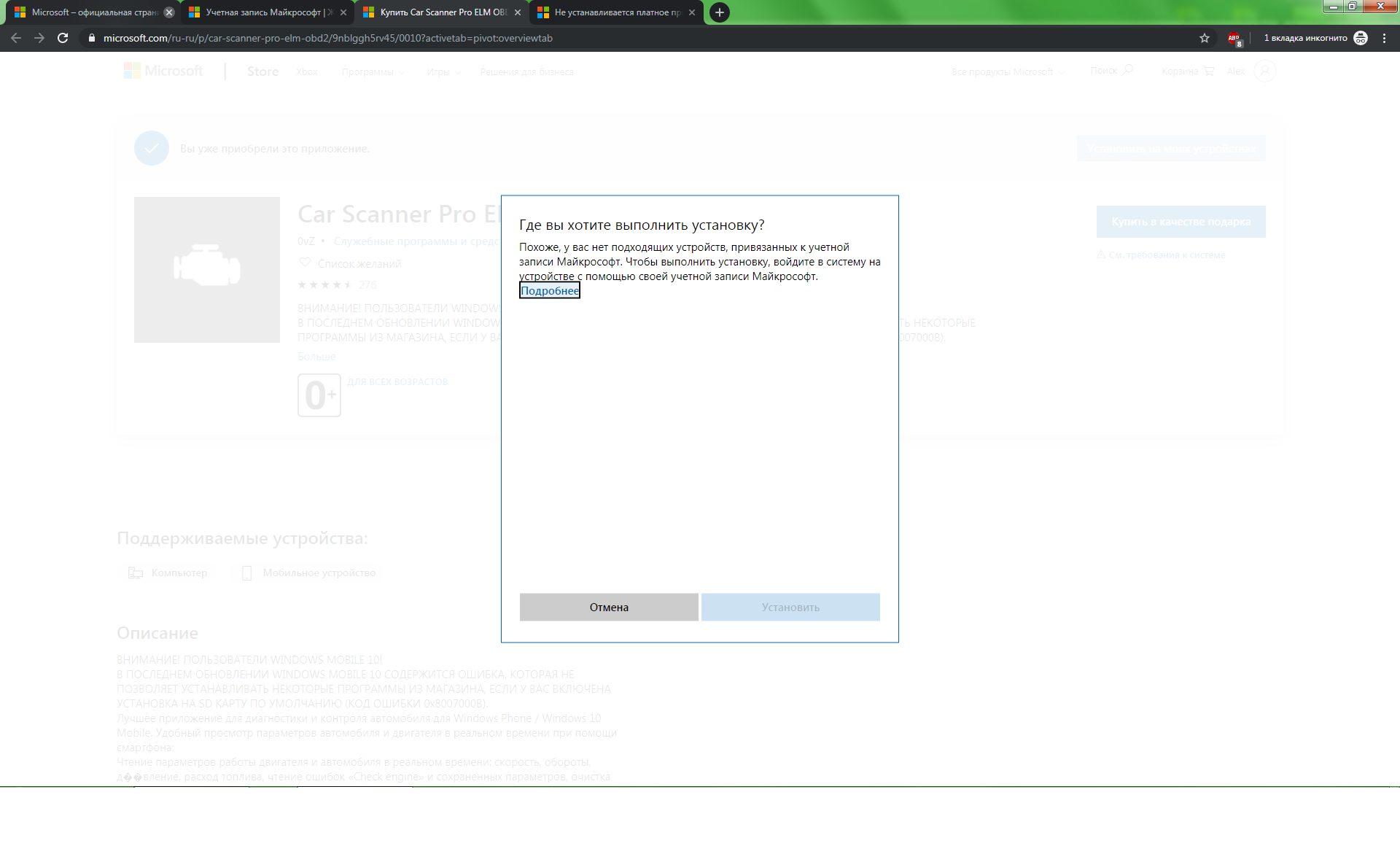1400x846 pixels.
Task: Click the incognito indicator icon
Action: 1361,38
